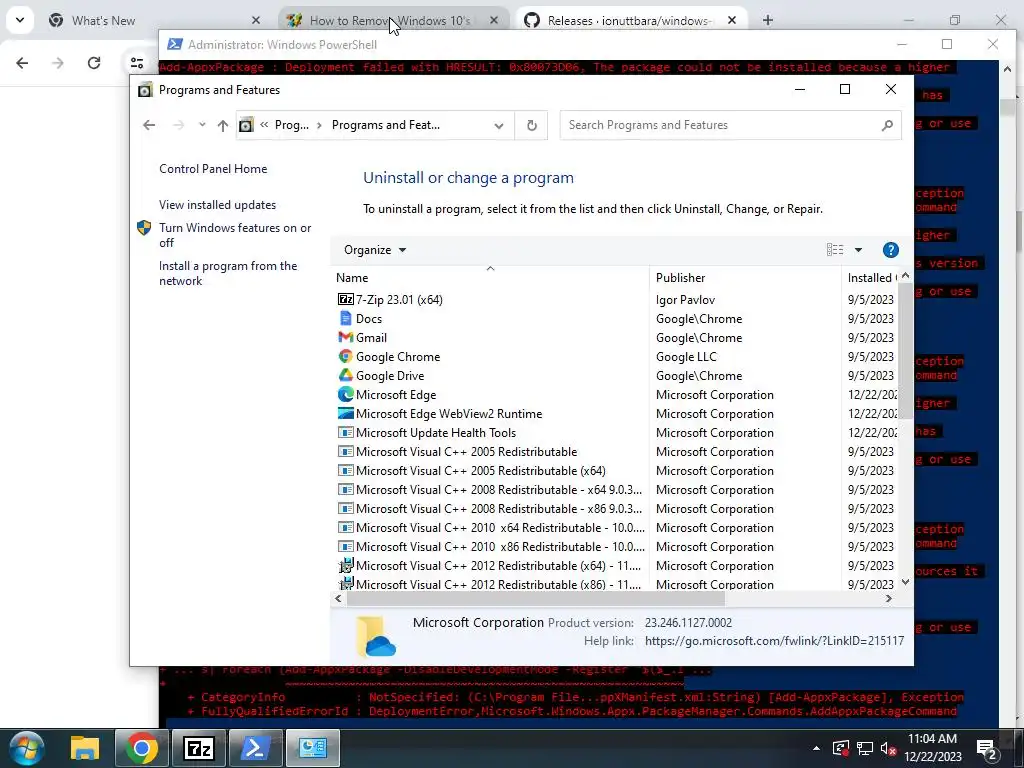Close the What's New tab
Image resolution: width=1024 pixels, height=768 pixels.
(255, 21)
